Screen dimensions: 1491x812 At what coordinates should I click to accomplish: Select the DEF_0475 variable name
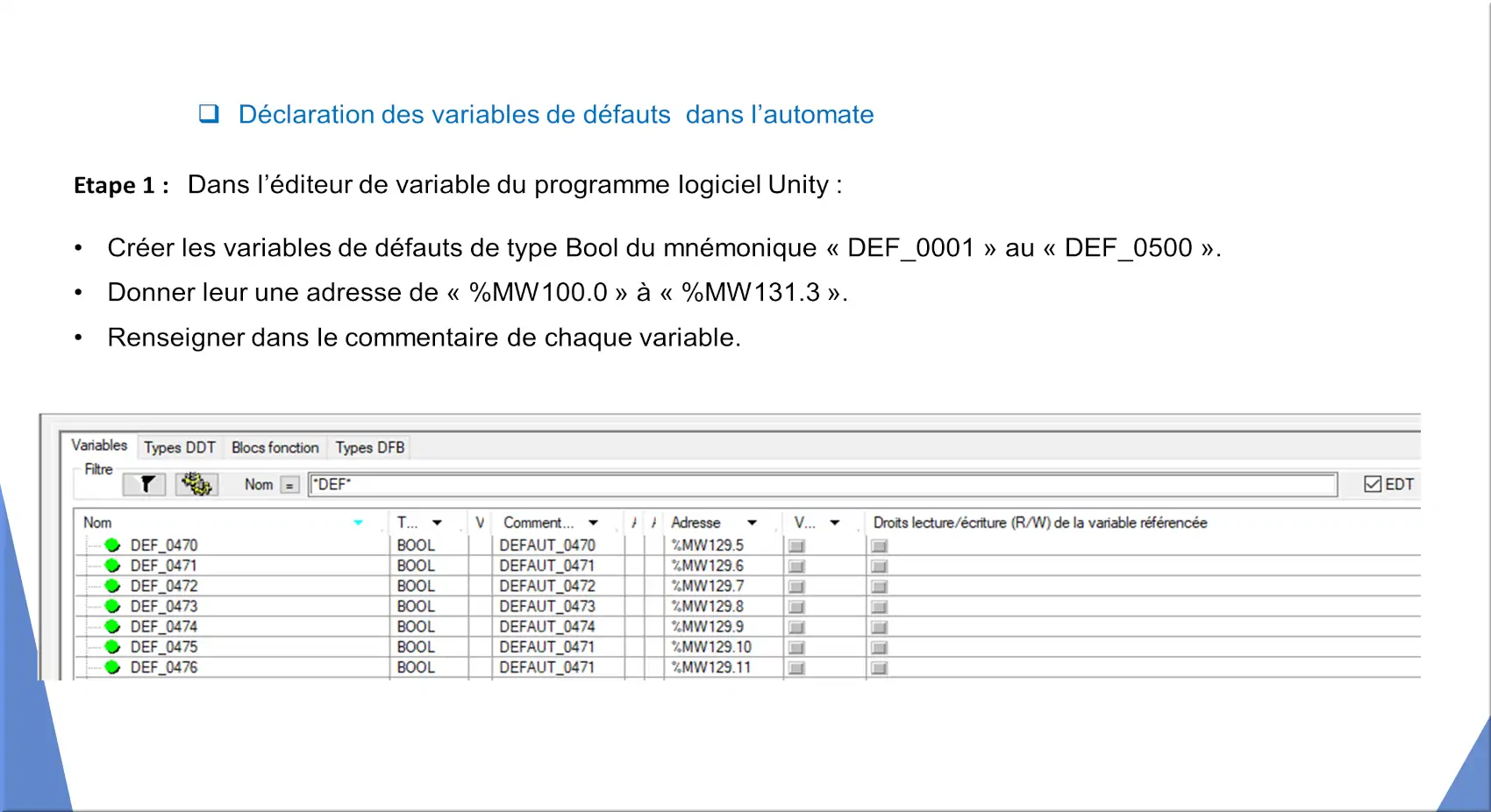[164, 647]
